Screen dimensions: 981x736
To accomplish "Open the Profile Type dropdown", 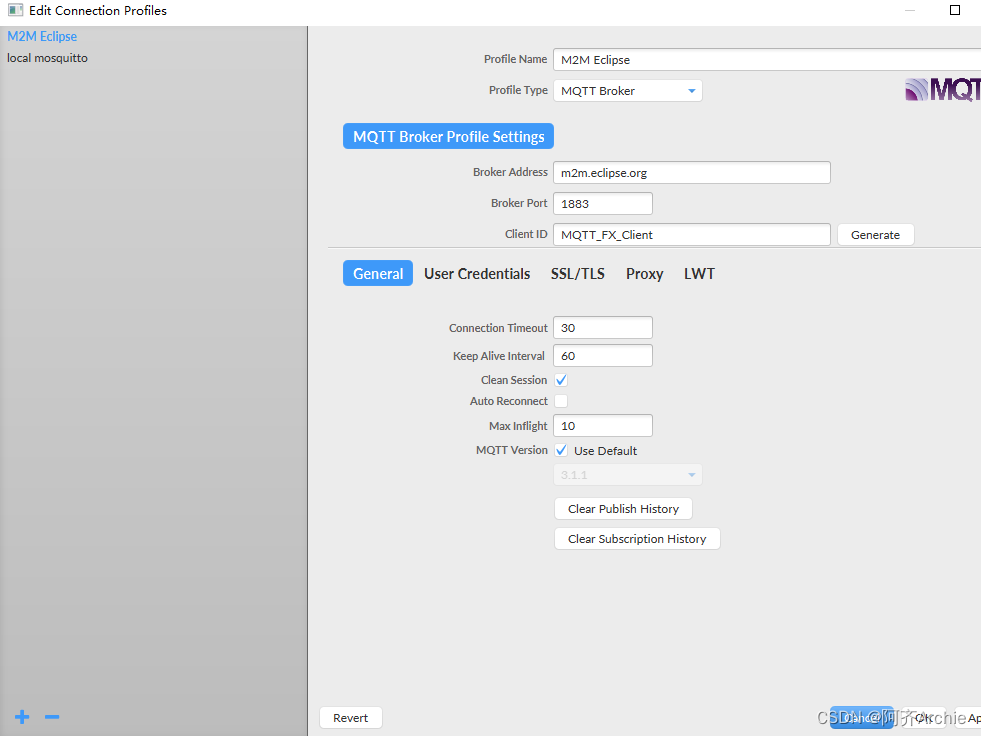I will (628, 91).
